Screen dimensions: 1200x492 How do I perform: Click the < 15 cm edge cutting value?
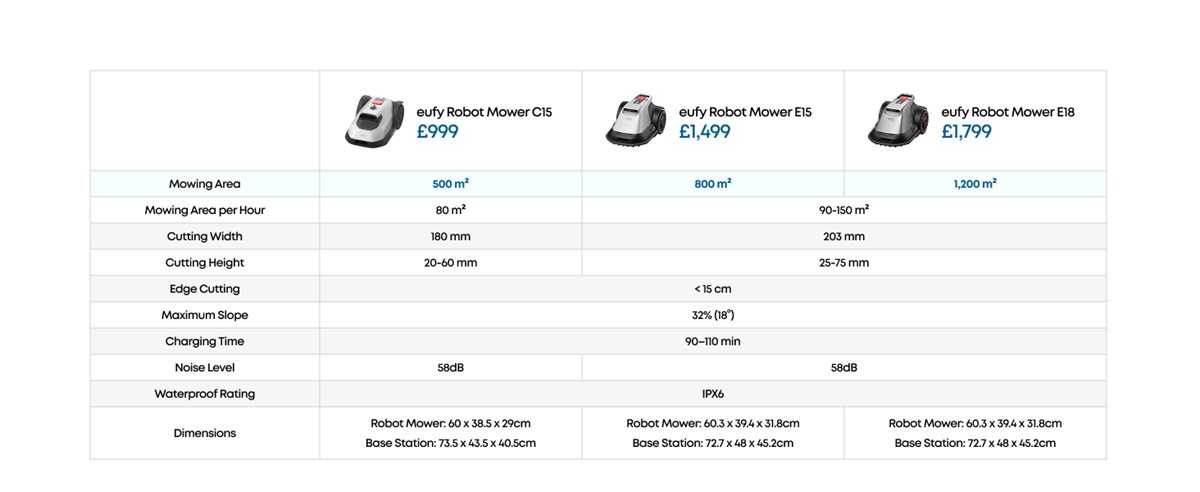(x=713, y=289)
